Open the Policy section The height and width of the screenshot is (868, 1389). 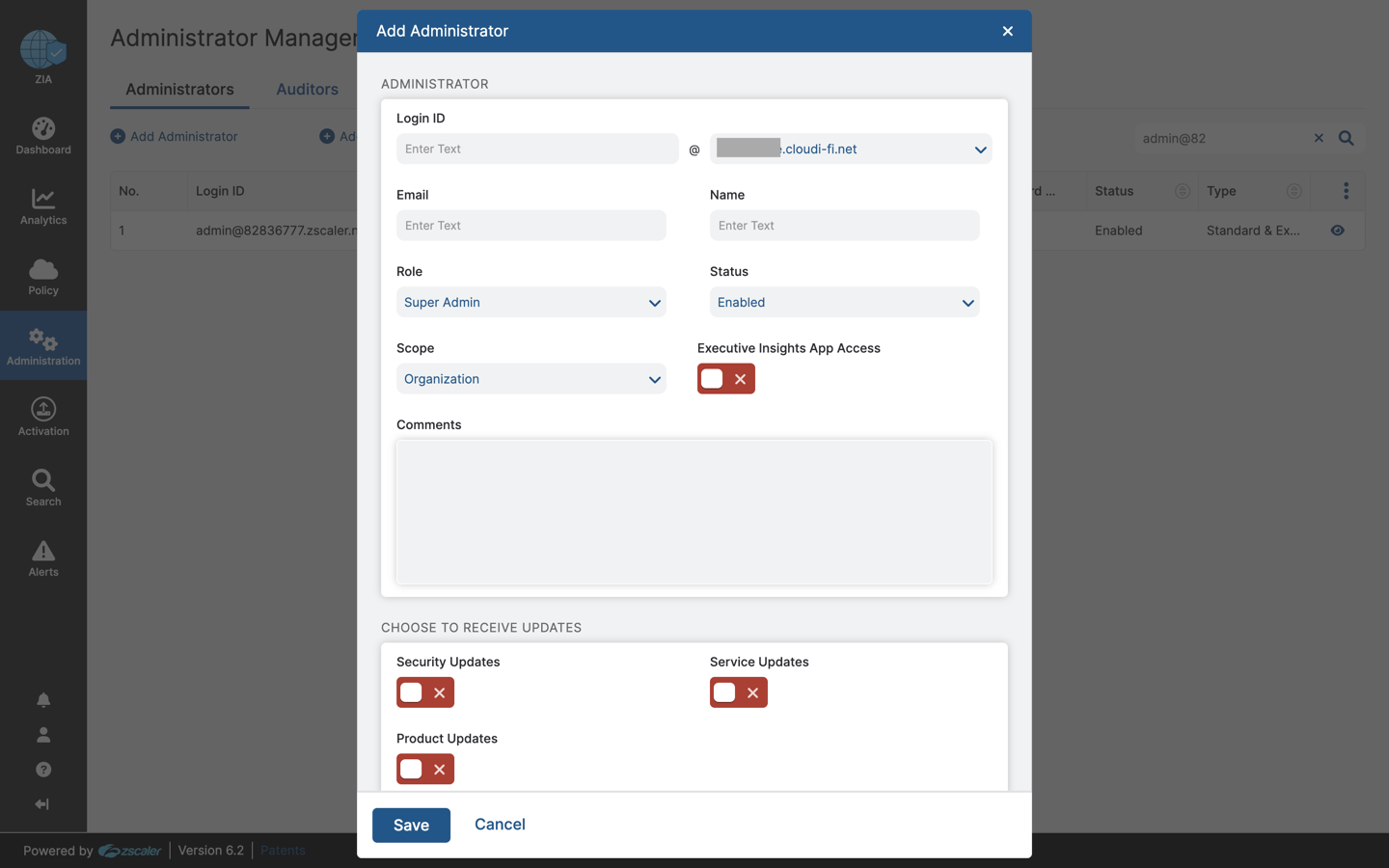[x=42, y=276]
